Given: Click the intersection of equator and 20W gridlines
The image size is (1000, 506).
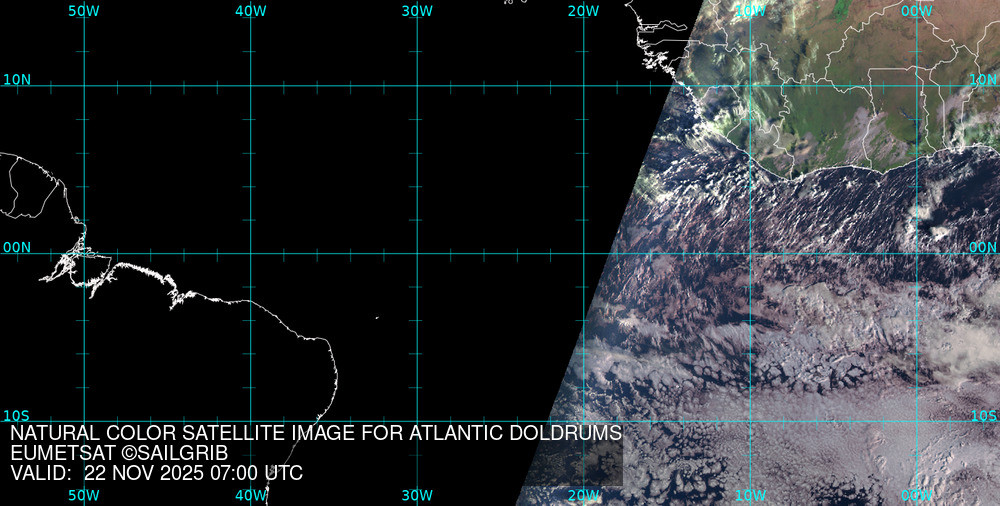Looking at the screenshot, I should [x=583, y=253].
